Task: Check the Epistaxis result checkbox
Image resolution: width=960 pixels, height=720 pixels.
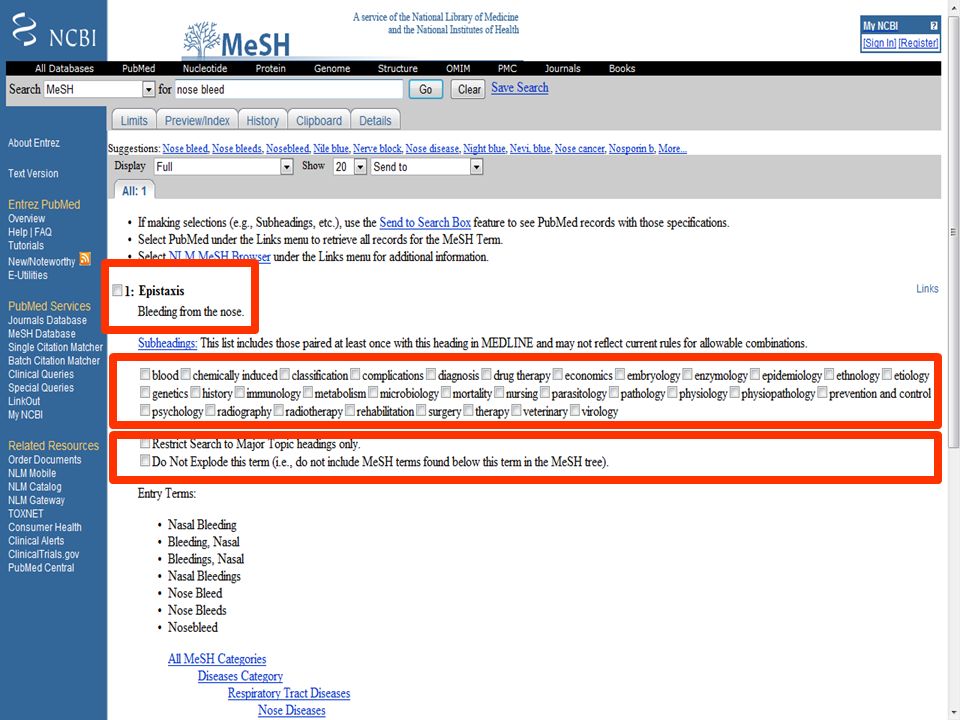Action: [118, 290]
